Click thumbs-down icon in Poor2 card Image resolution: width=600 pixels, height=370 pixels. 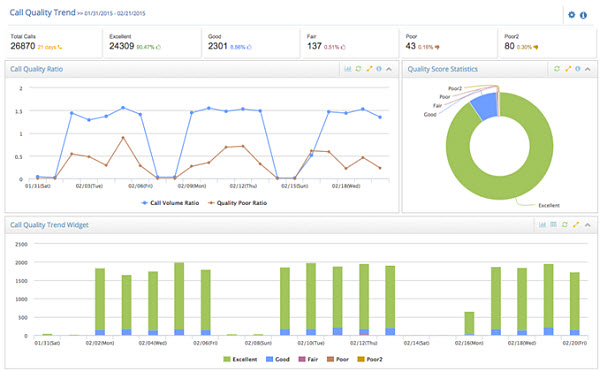click(x=536, y=47)
